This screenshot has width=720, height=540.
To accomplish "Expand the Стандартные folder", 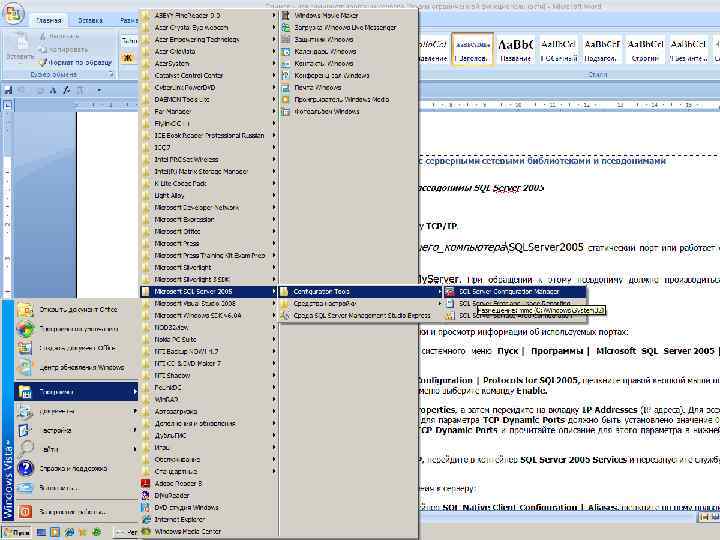I will (209, 471).
